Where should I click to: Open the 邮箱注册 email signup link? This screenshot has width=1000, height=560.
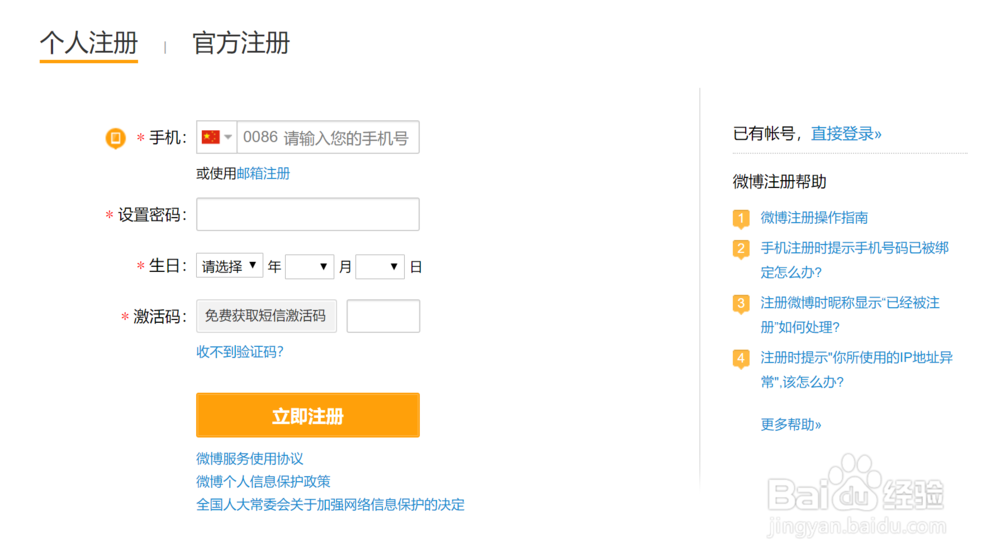[x=263, y=173]
